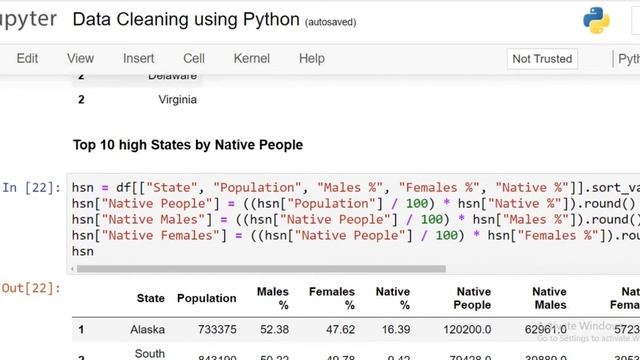
Task: Click the Native People value 120200.0
Action: pyautogui.click(x=467, y=329)
